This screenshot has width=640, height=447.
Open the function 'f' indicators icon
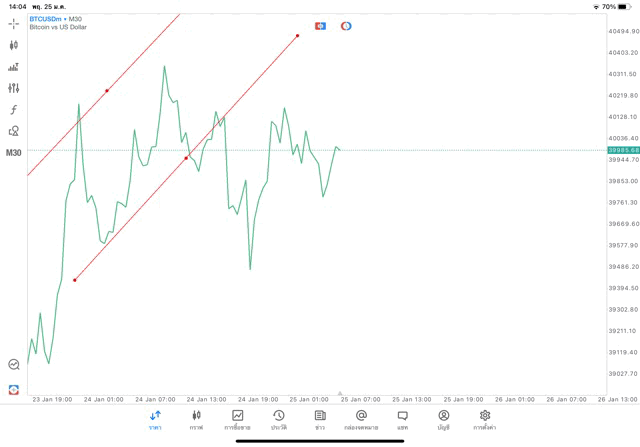(x=14, y=109)
